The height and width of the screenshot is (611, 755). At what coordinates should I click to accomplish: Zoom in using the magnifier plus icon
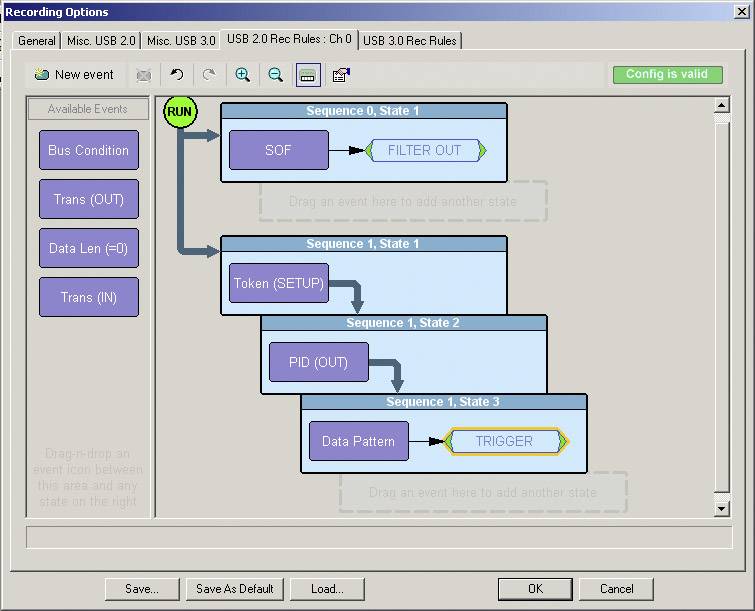tap(242, 75)
